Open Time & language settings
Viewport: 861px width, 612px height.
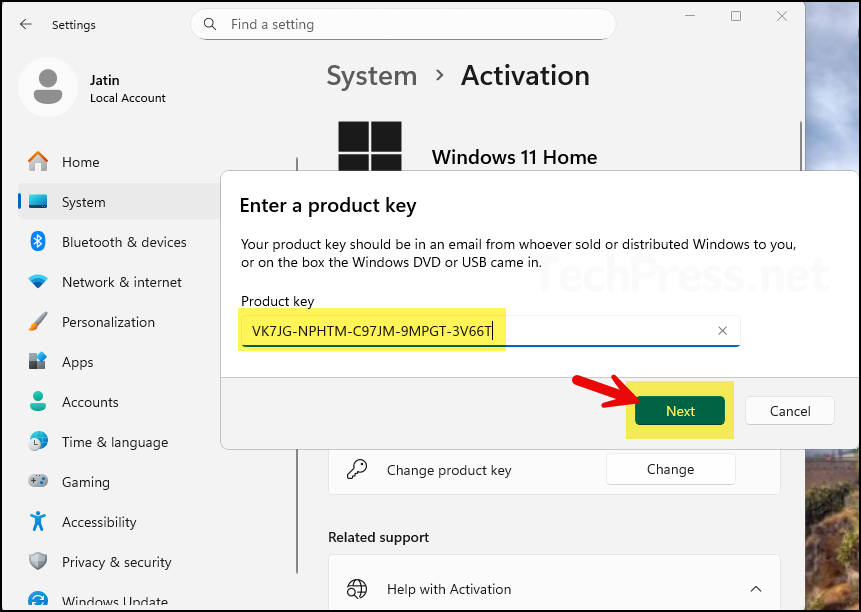click(115, 442)
